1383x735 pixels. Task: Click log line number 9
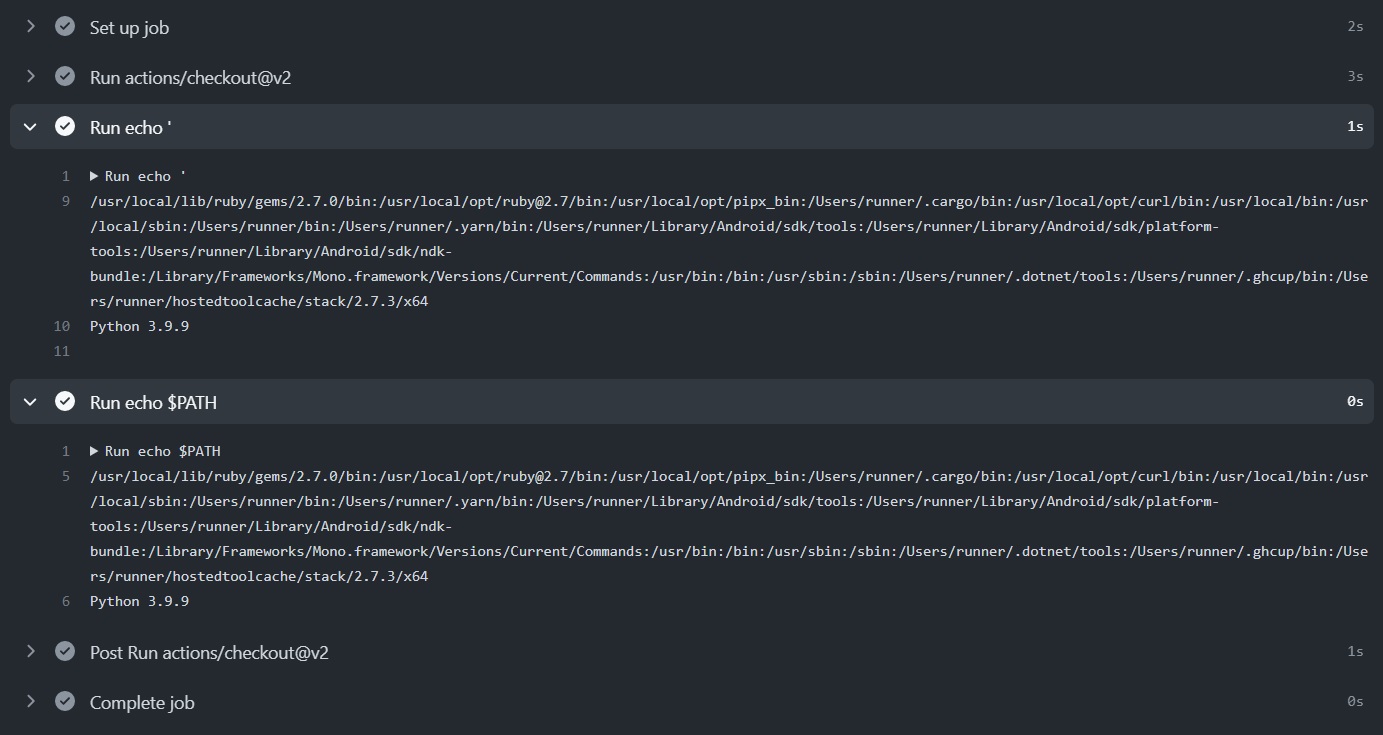pyautogui.click(x=66, y=201)
